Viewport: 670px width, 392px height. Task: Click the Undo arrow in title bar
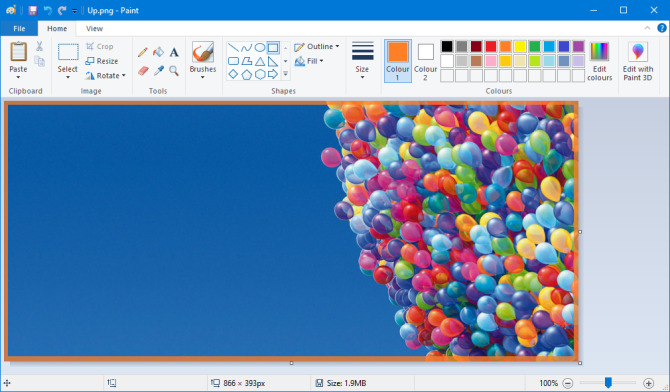pos(47,10)
